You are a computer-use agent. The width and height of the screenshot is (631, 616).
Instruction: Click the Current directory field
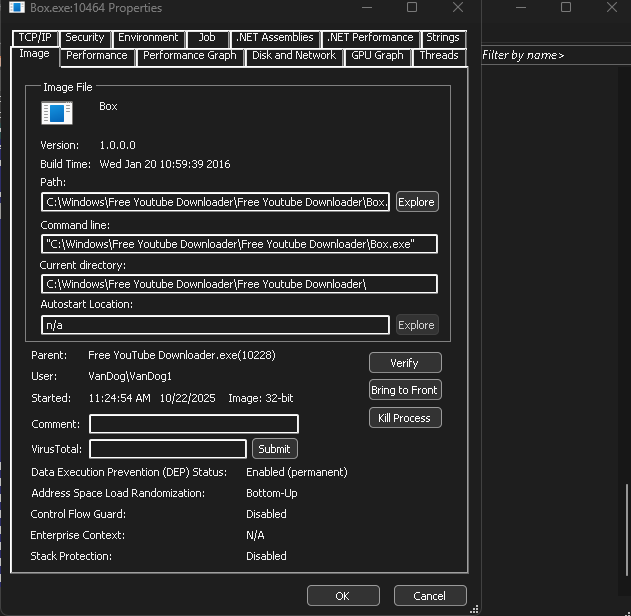click(239, 284)
